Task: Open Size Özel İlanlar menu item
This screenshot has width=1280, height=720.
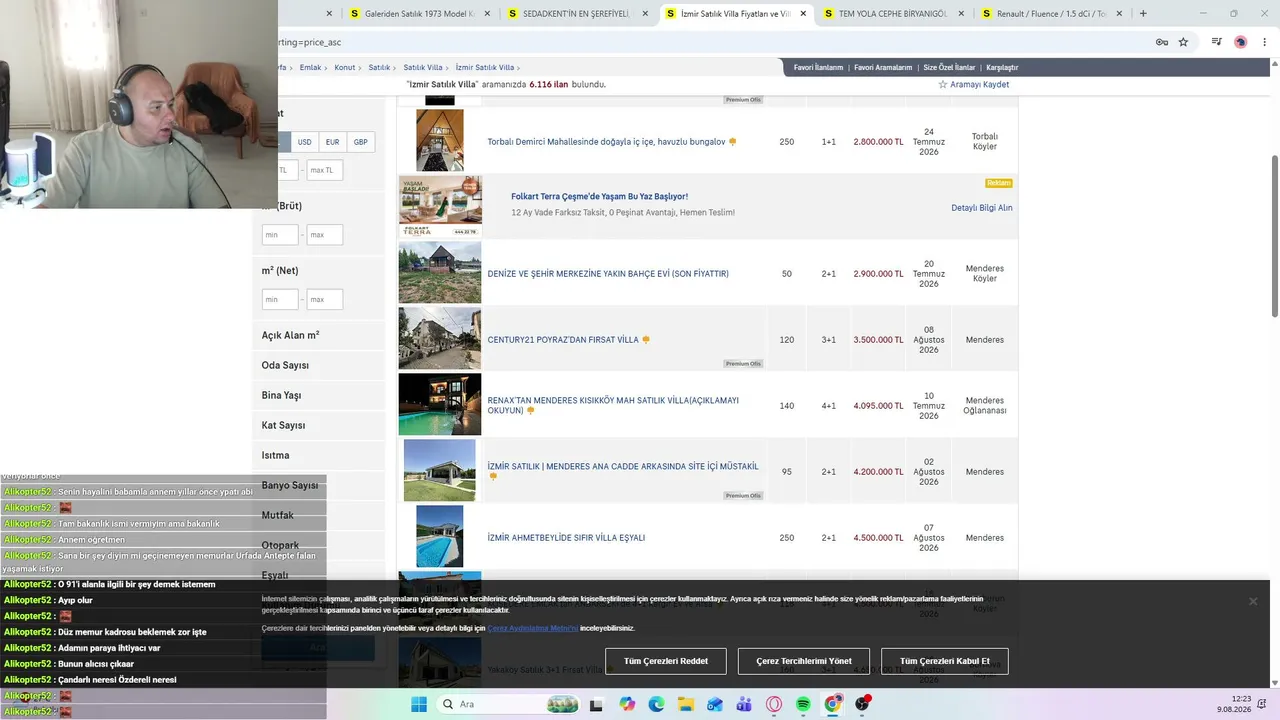Action: point(949,68)
